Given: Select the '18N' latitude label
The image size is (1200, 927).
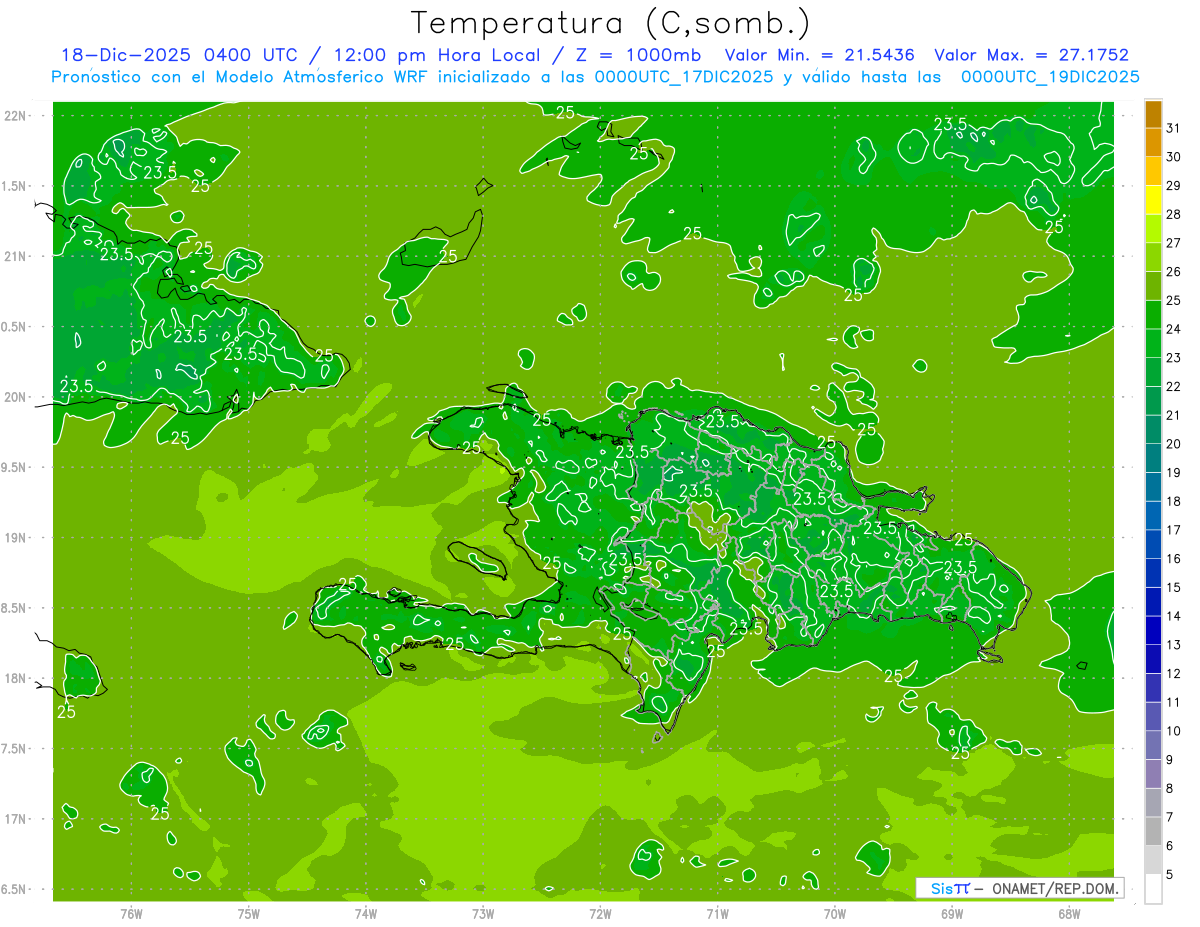Looking at the screenshot, I should (15, 678).
